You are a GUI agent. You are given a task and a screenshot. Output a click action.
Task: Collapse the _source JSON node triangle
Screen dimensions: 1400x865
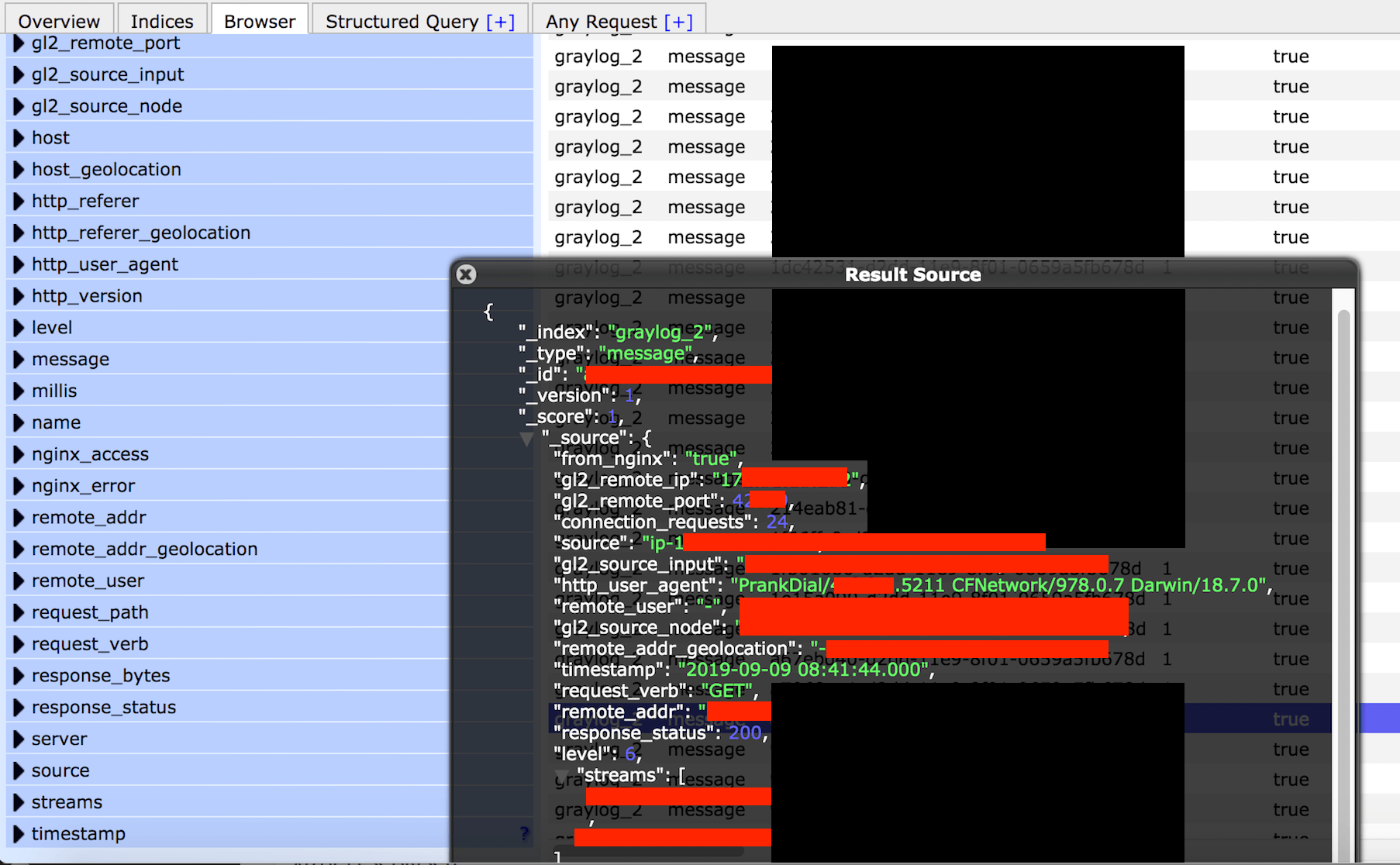[527, 439]
